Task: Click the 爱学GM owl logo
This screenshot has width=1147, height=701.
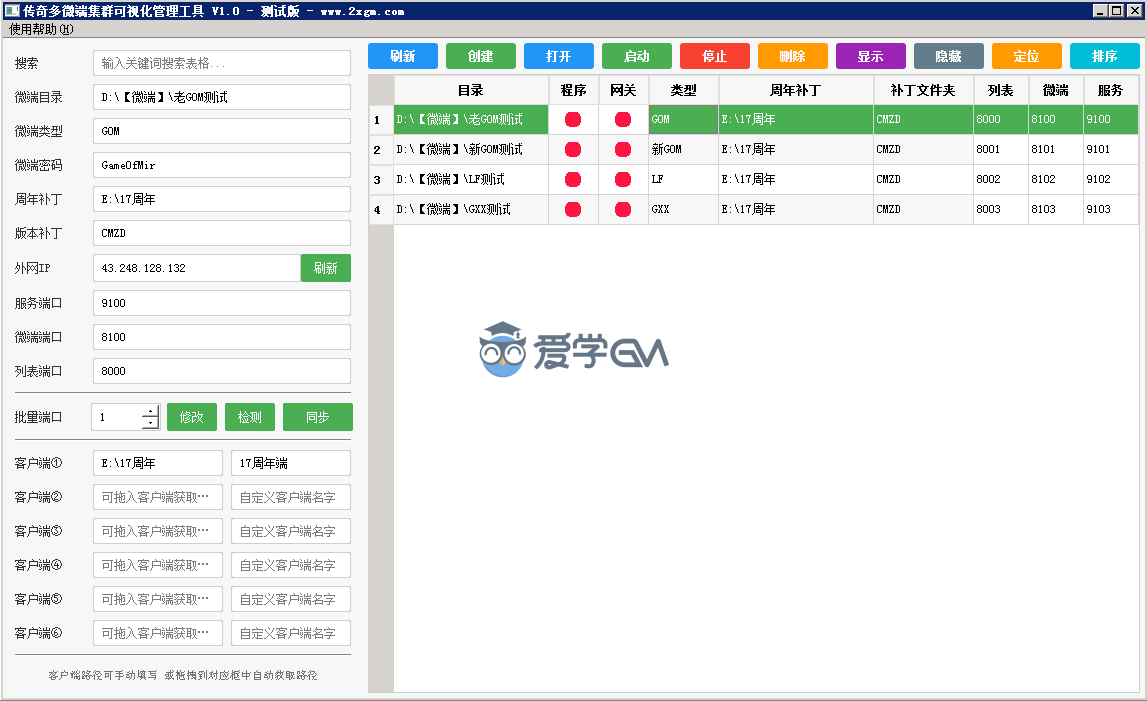Action: point(503,350)
